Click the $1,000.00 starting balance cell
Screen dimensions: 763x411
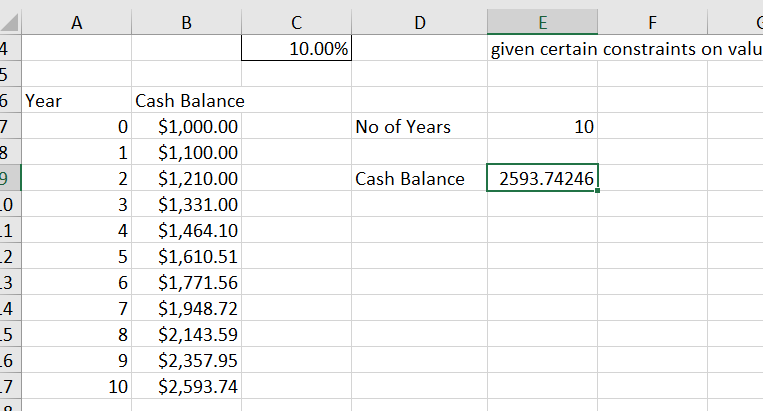[186, 127]
